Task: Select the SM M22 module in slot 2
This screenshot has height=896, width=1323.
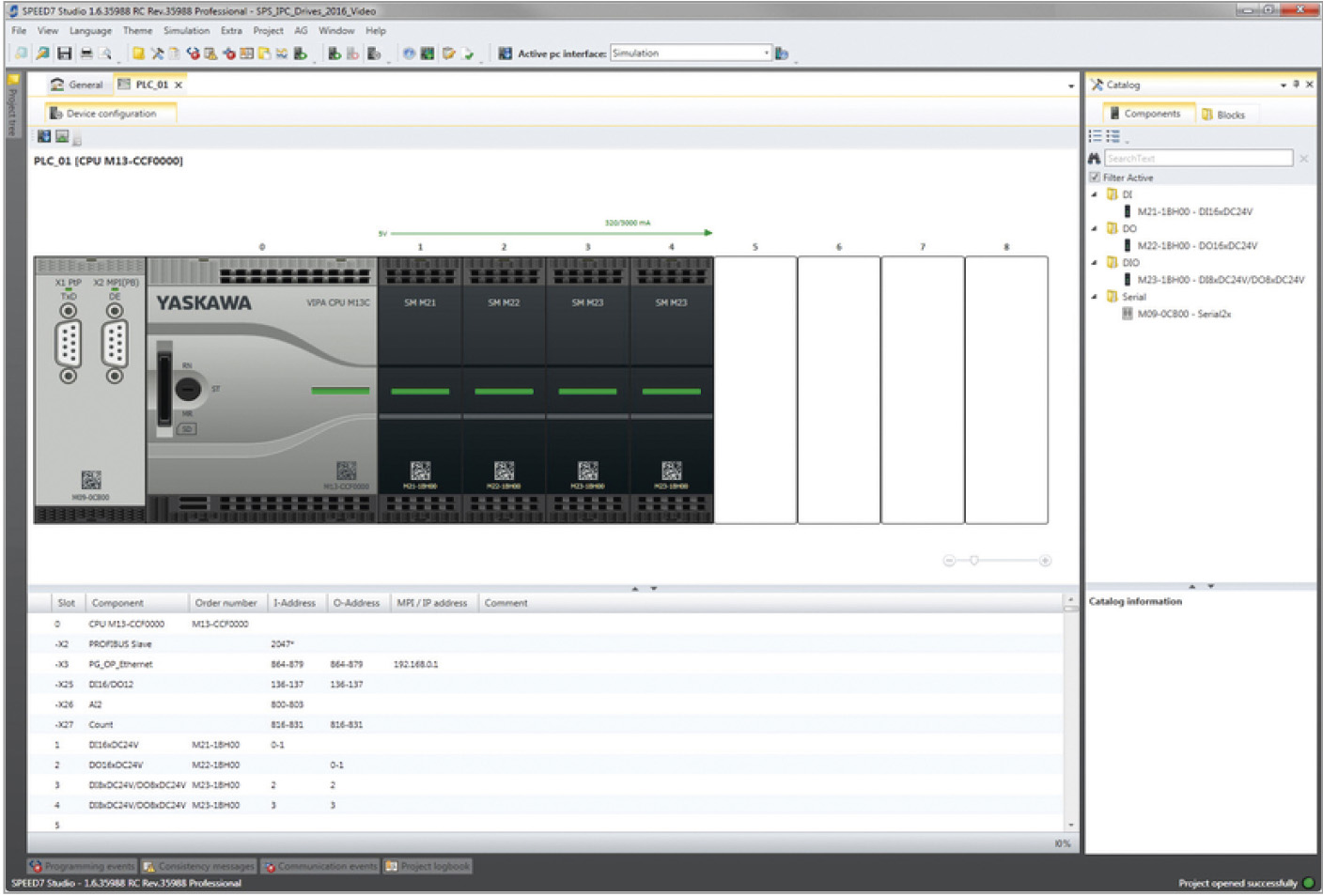Action: [x=504, y=390]
